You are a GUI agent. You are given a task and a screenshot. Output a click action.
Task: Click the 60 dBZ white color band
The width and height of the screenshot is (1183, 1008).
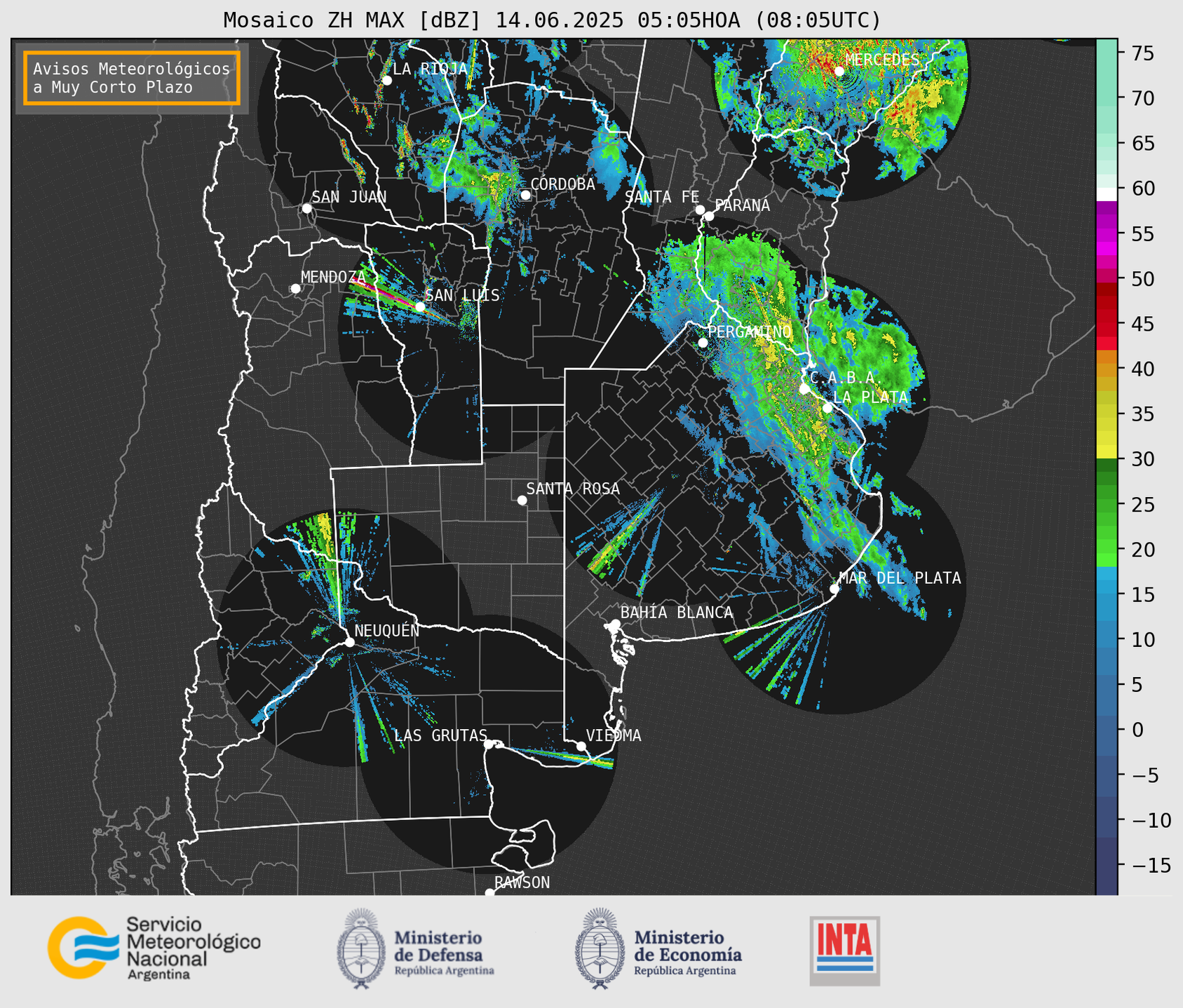point(1107,194)
